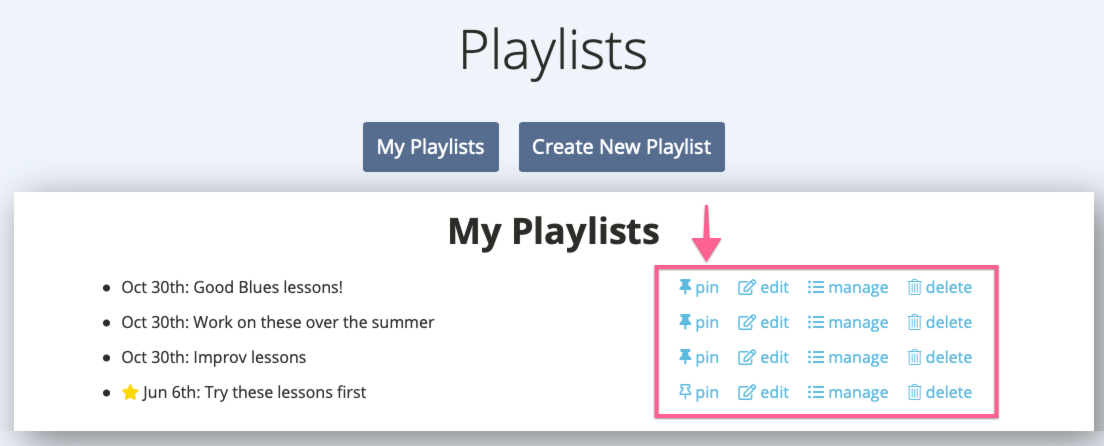
Task: Click pin icon for Good Blues lessons
Action: click(684, 287)
